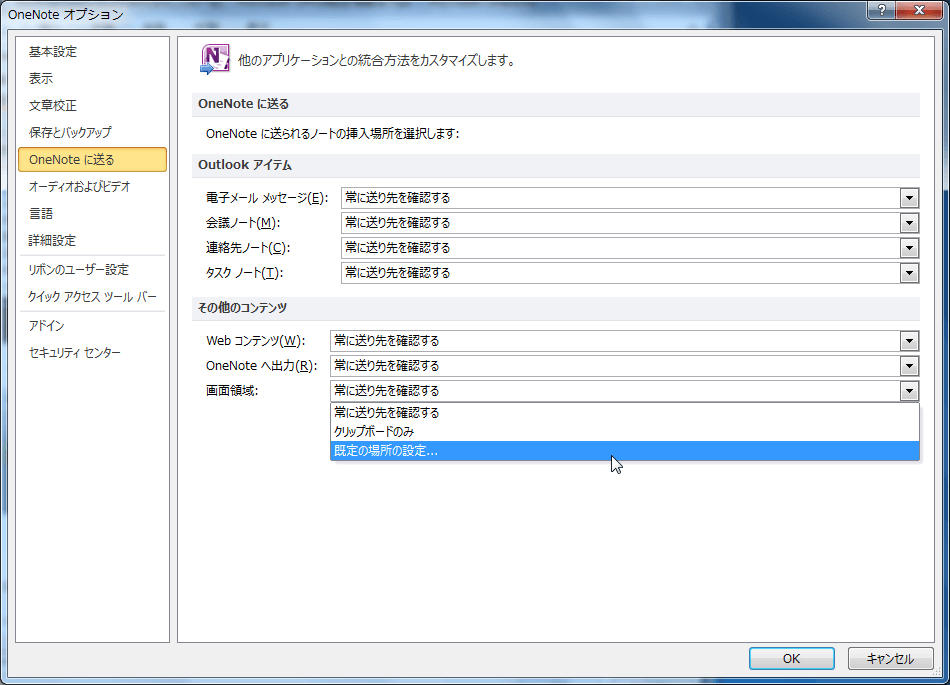
Task: Click the help question mark button
Action: tap(882, 10)
